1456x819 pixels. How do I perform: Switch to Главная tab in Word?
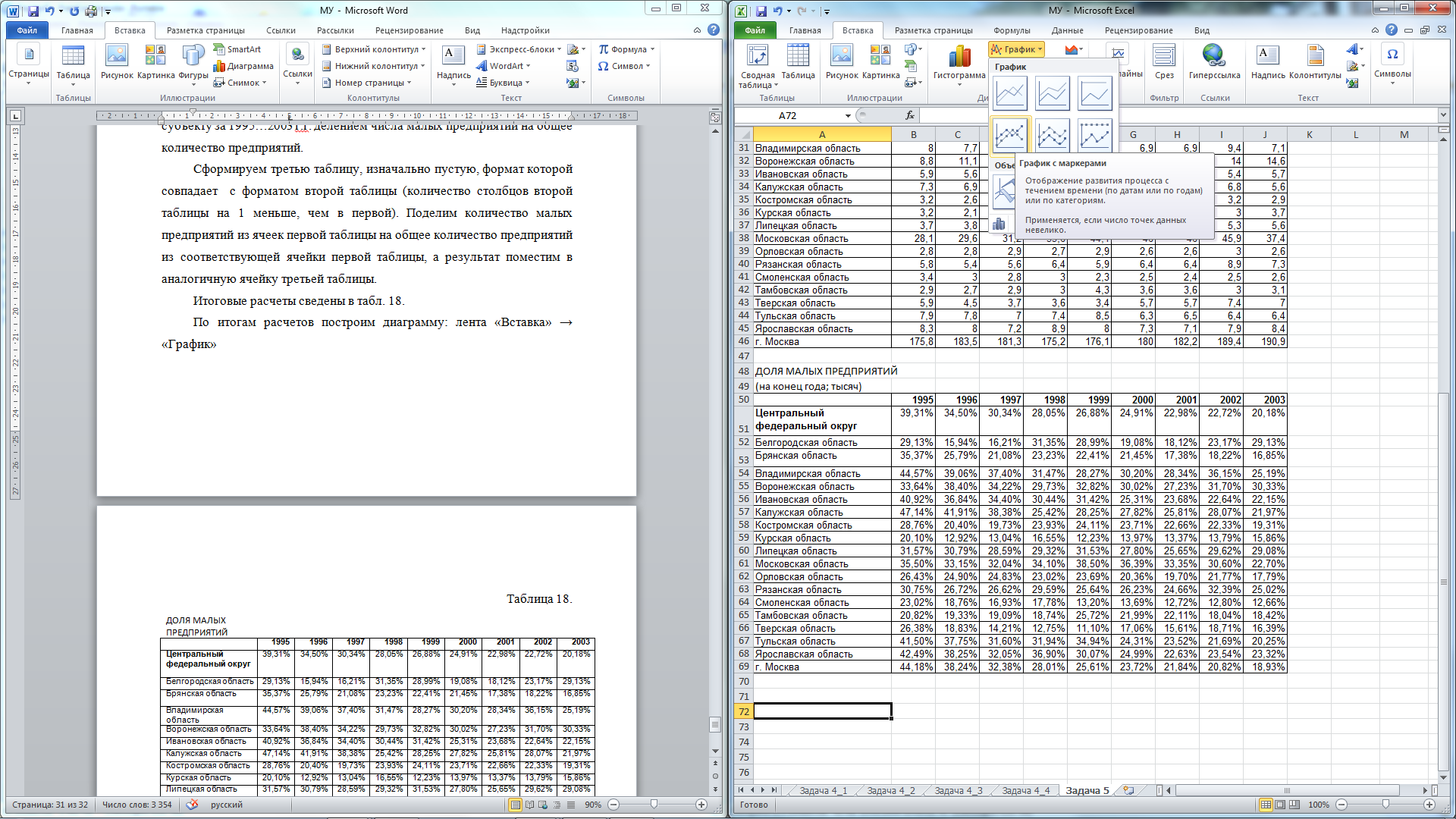77,30
